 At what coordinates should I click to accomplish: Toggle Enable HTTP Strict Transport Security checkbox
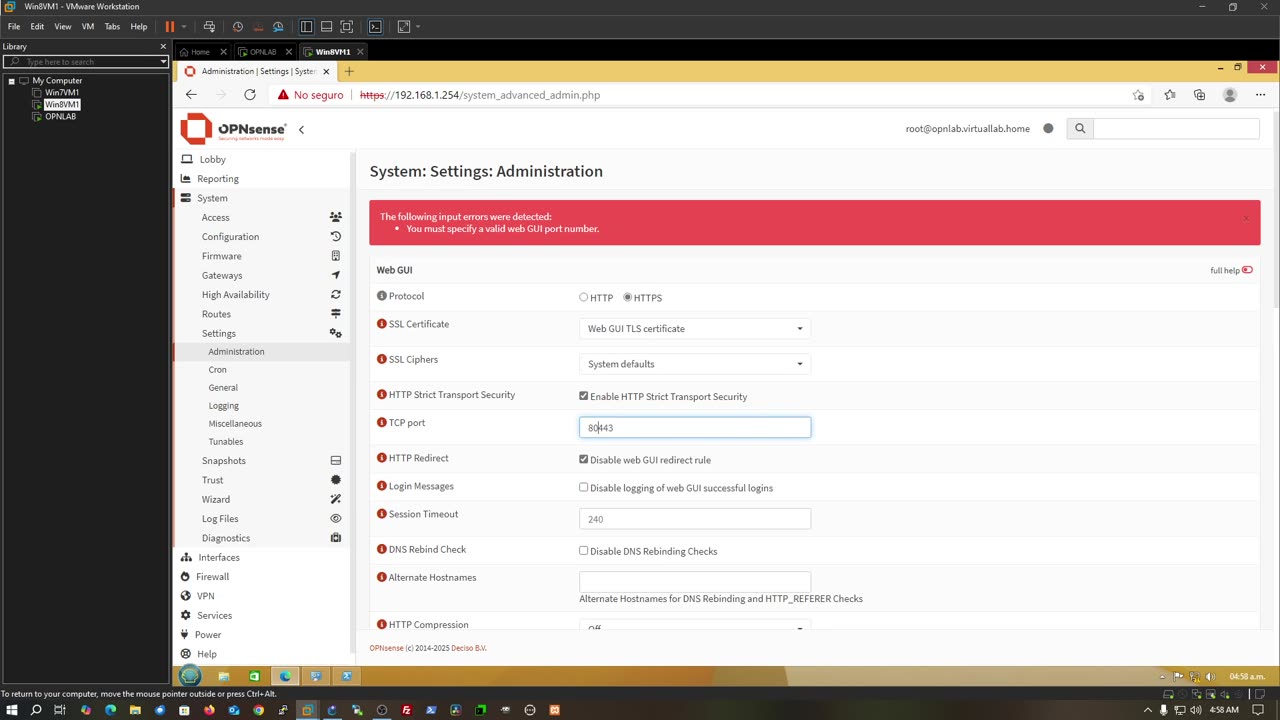[584, 396]
